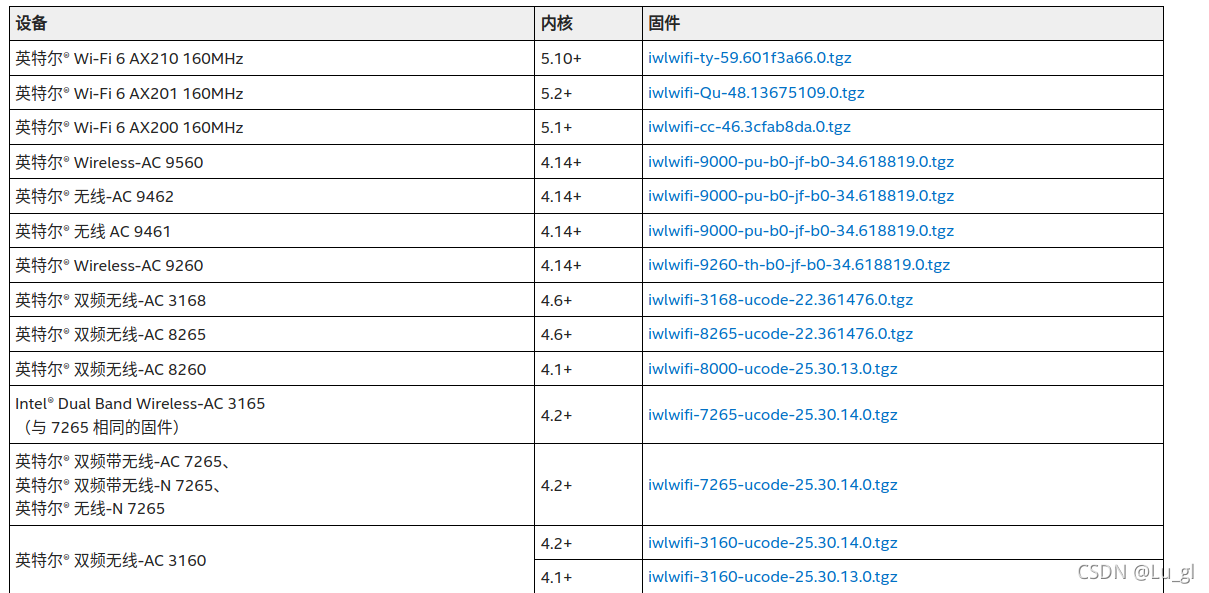Image resolution: width=1209 pixels, height=593 pixels.
Task: Select the Wi-Fi 6 AX201 160MHz device cell
Action: 272,93
